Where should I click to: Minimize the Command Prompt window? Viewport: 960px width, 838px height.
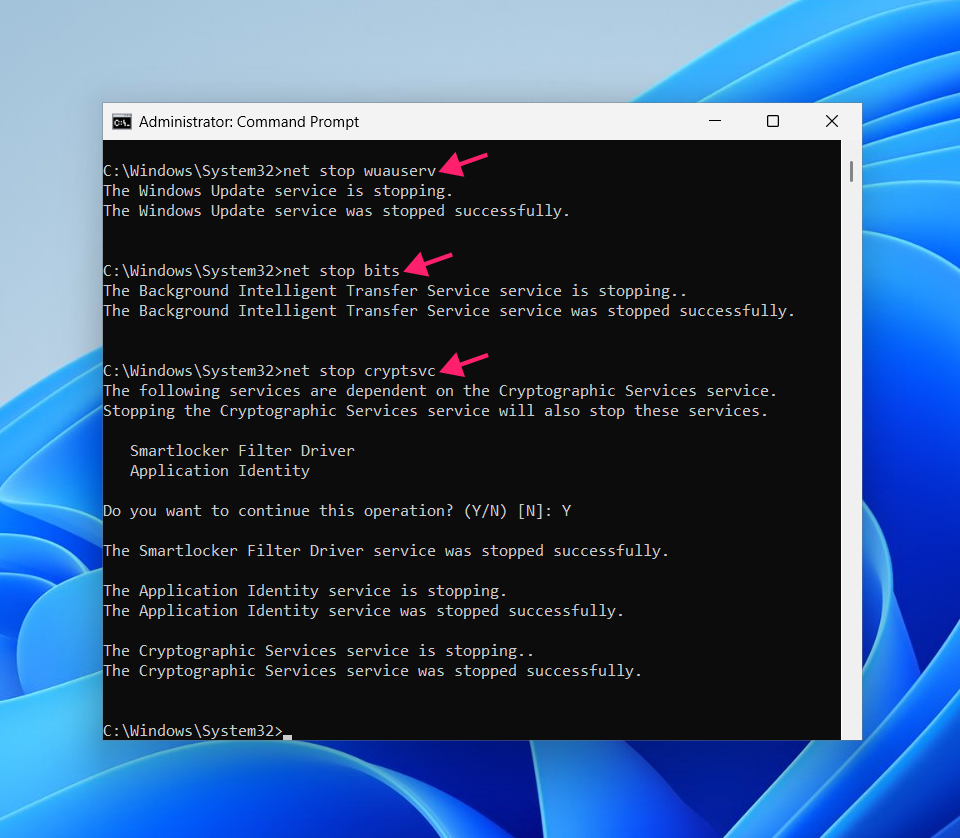coord(714,121)
